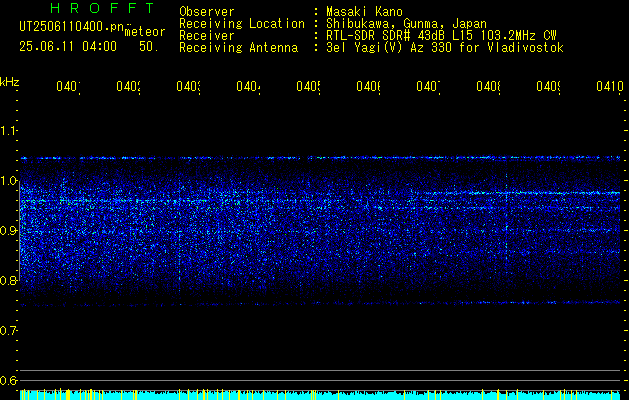Select the UT2506110400 file name text

(x=72, y=27)
